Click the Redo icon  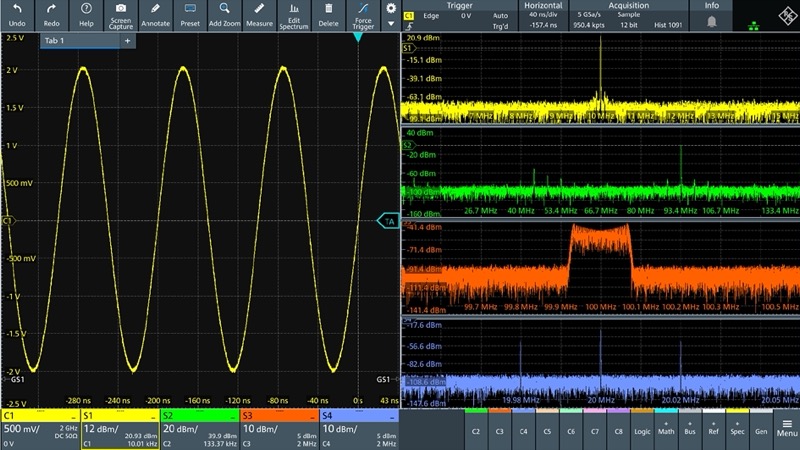pos(52,14)
